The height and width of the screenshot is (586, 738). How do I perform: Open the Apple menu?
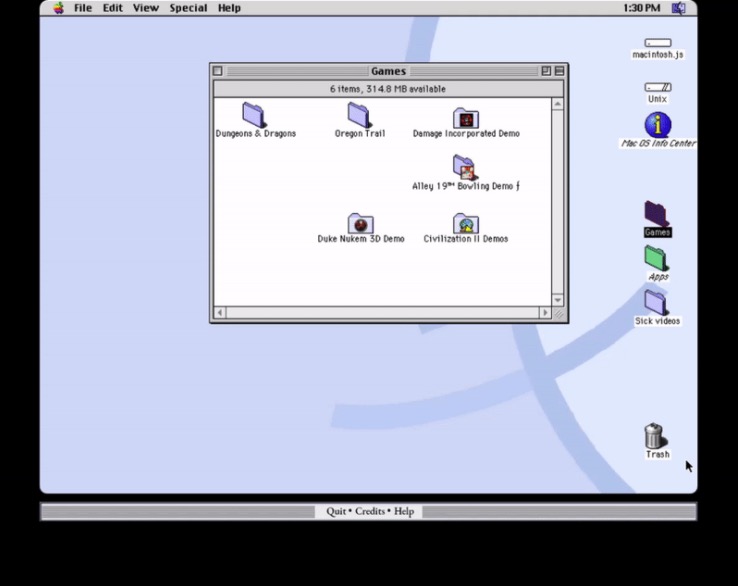coord(58,8)
